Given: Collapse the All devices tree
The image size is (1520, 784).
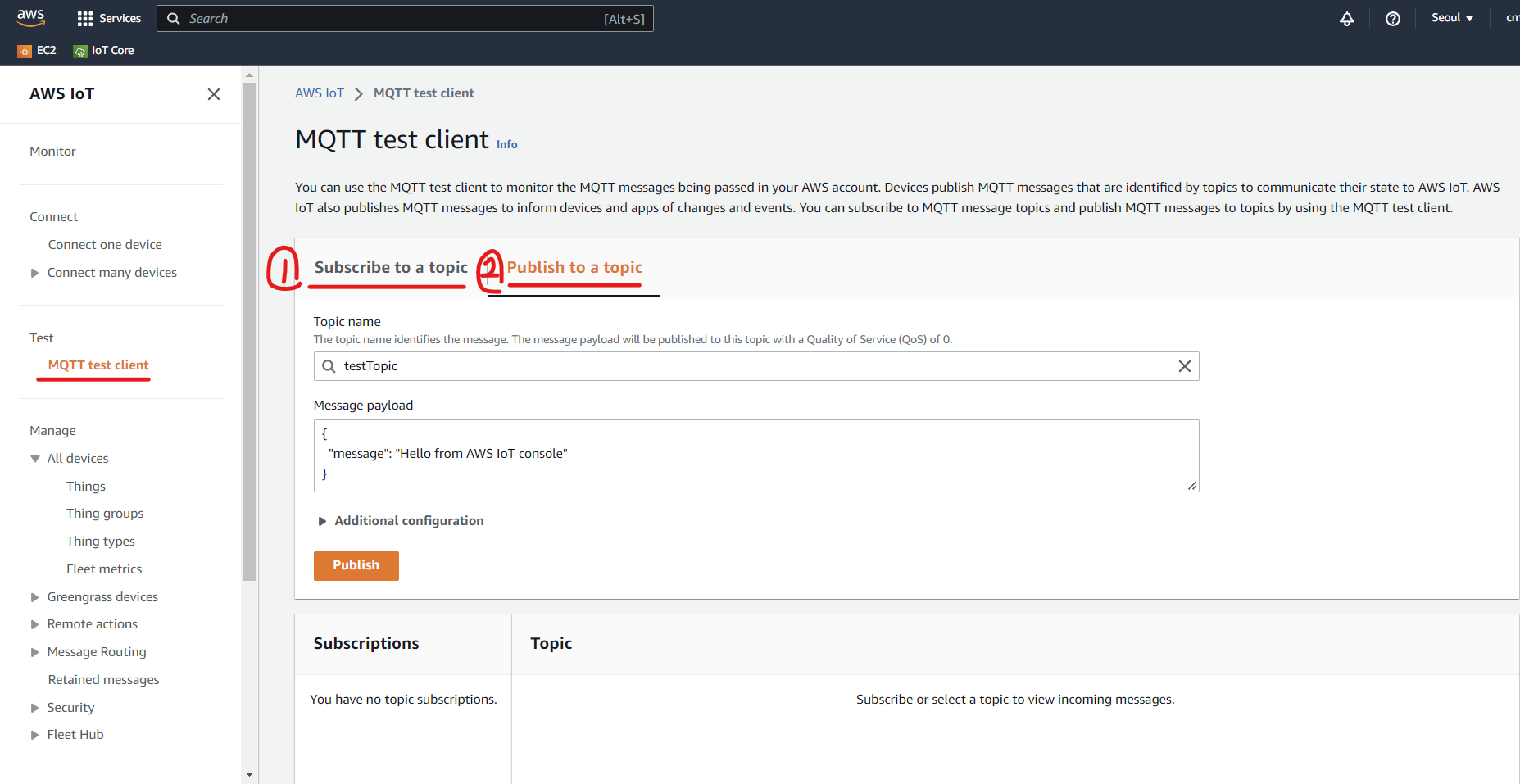Looking at the screenshot, I should [34, 459].
